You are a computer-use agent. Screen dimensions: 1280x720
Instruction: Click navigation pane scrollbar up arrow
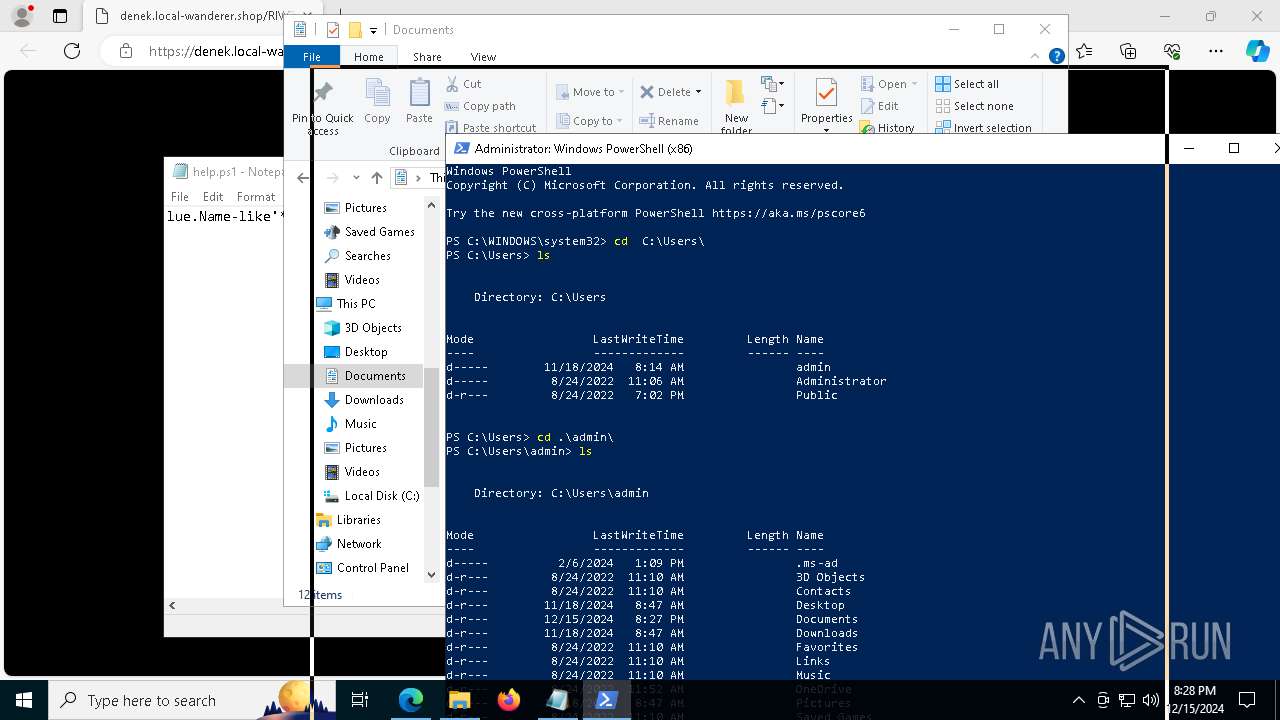pos(432,205)
